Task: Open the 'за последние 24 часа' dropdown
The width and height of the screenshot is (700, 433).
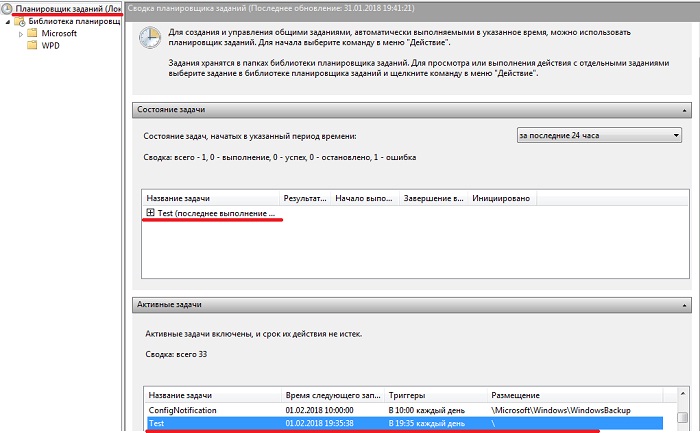Action: [x=599, y=135]
